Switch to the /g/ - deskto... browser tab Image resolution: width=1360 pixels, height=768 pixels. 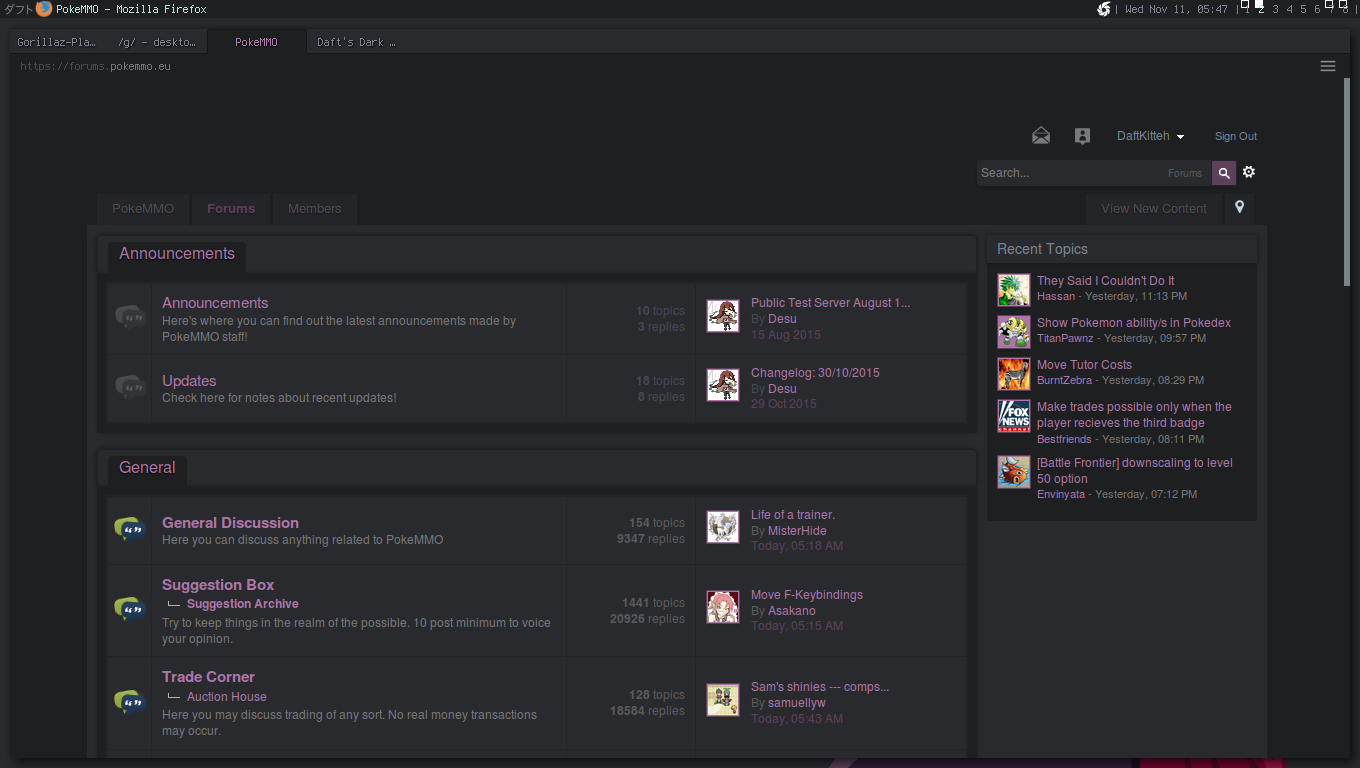click(x=157, y=42)
